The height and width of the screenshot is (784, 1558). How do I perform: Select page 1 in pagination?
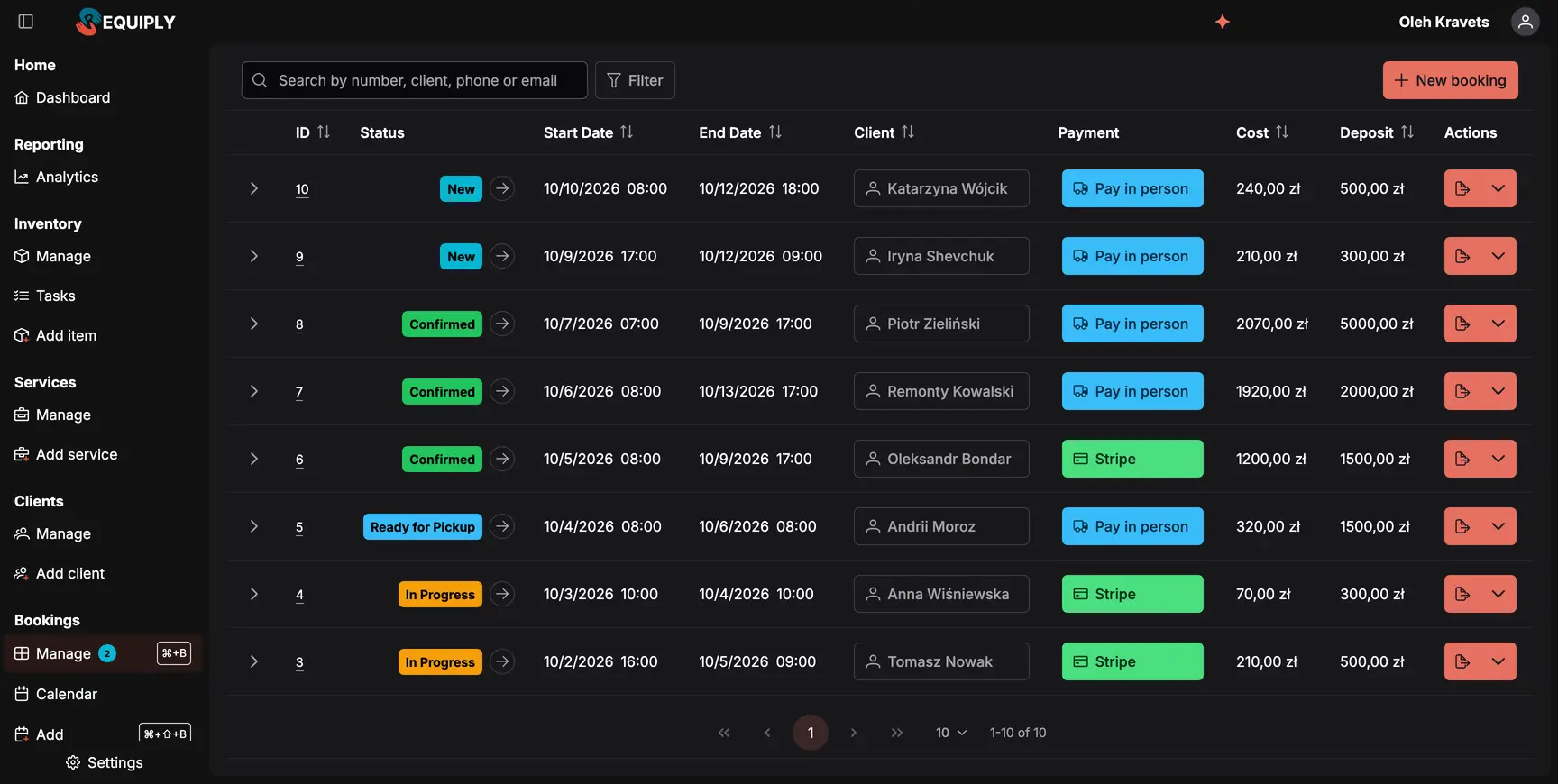[x=811, y=733]
